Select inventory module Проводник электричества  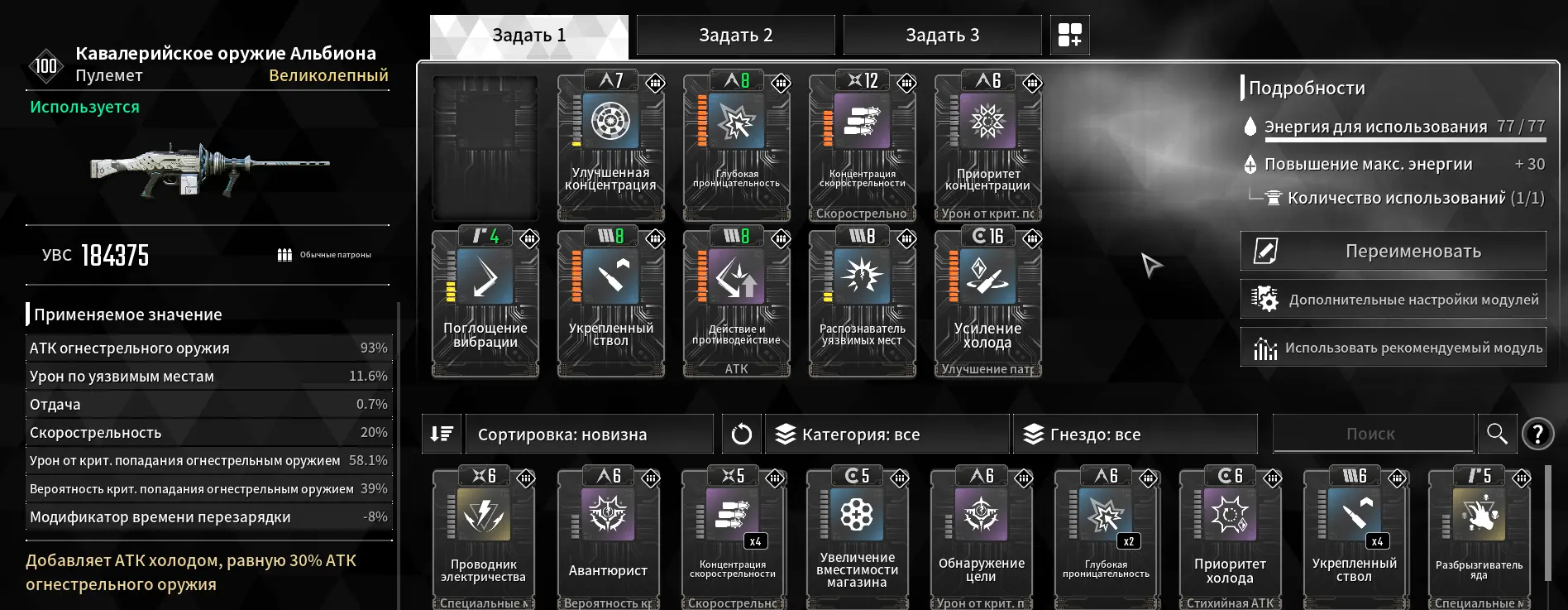(x=484, y=538)
